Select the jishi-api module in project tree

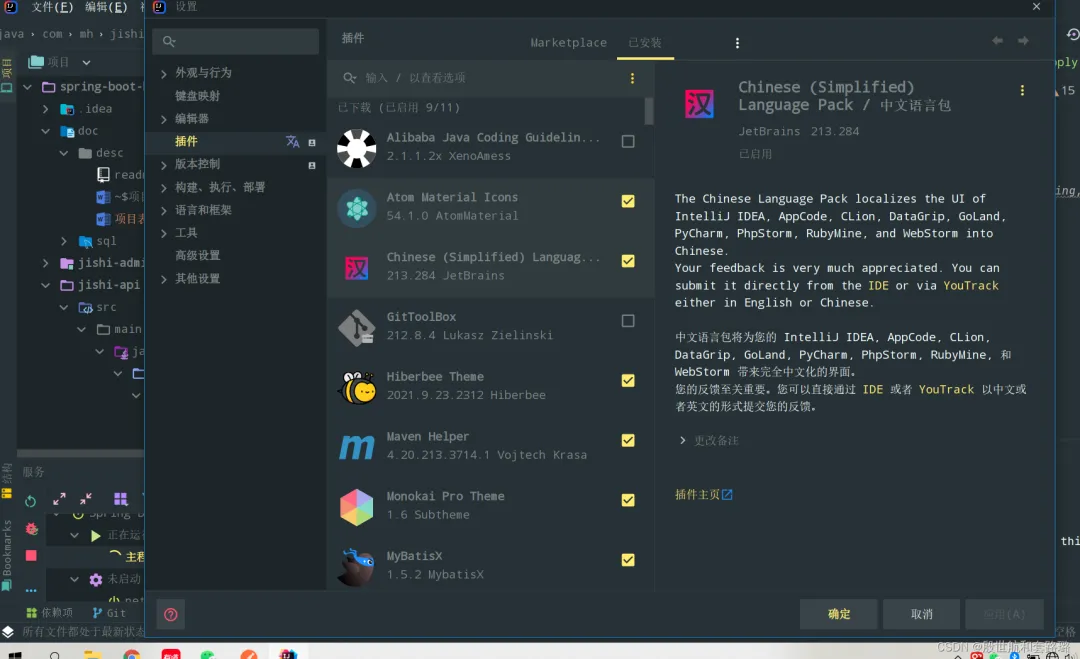point(108,284)
